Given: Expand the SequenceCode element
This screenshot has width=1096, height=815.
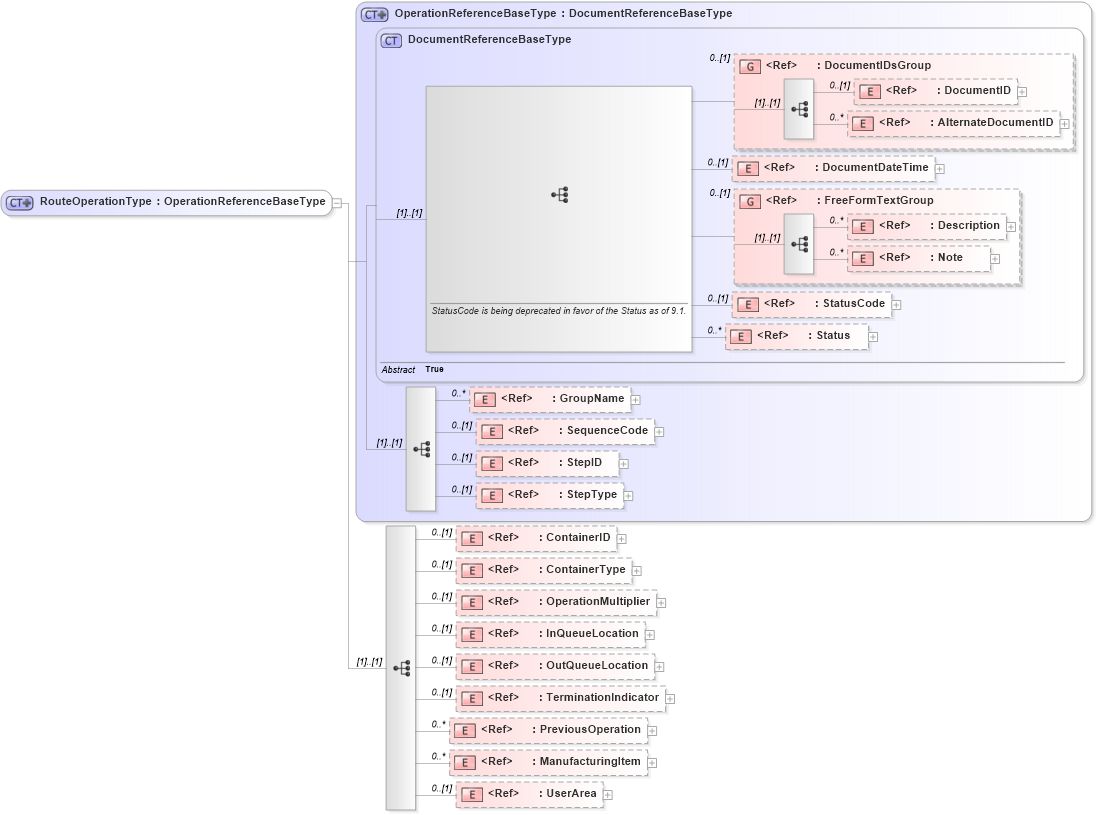Looking at the screenshot, I should coord(659,431).
